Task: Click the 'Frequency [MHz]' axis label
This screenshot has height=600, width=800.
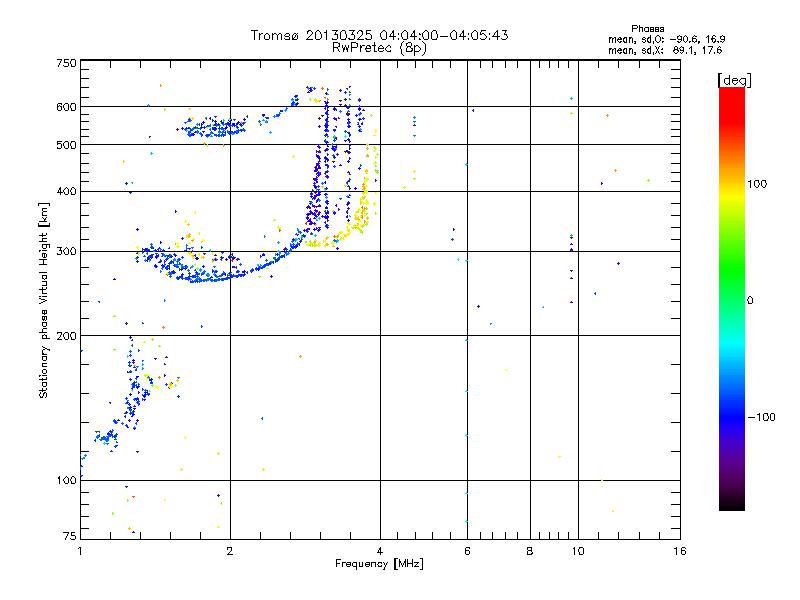Action: (x=379, y=564)
